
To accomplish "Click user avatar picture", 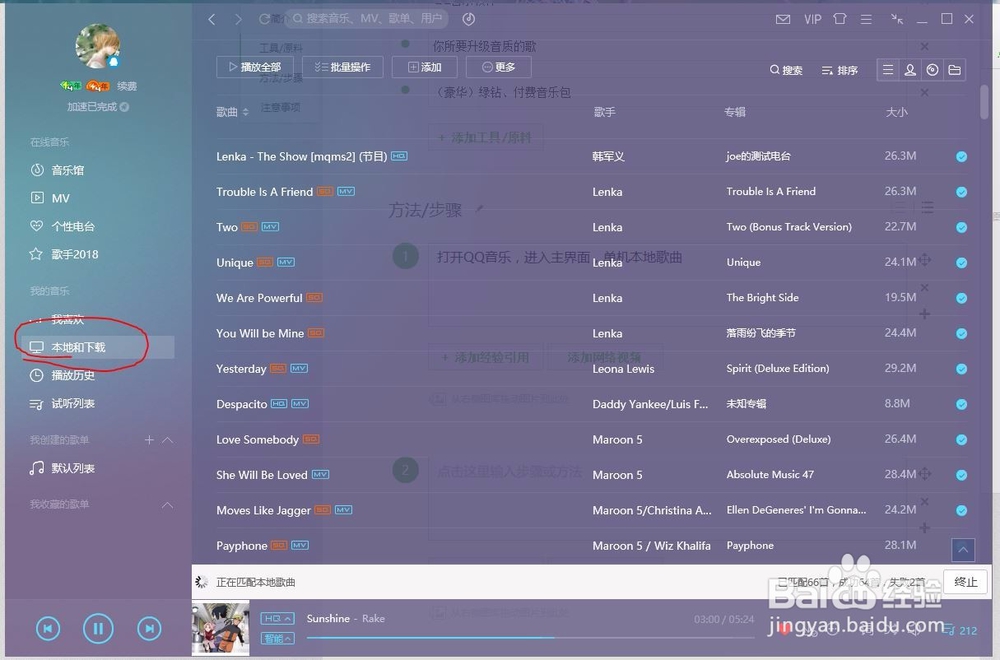I will (98, 46).
